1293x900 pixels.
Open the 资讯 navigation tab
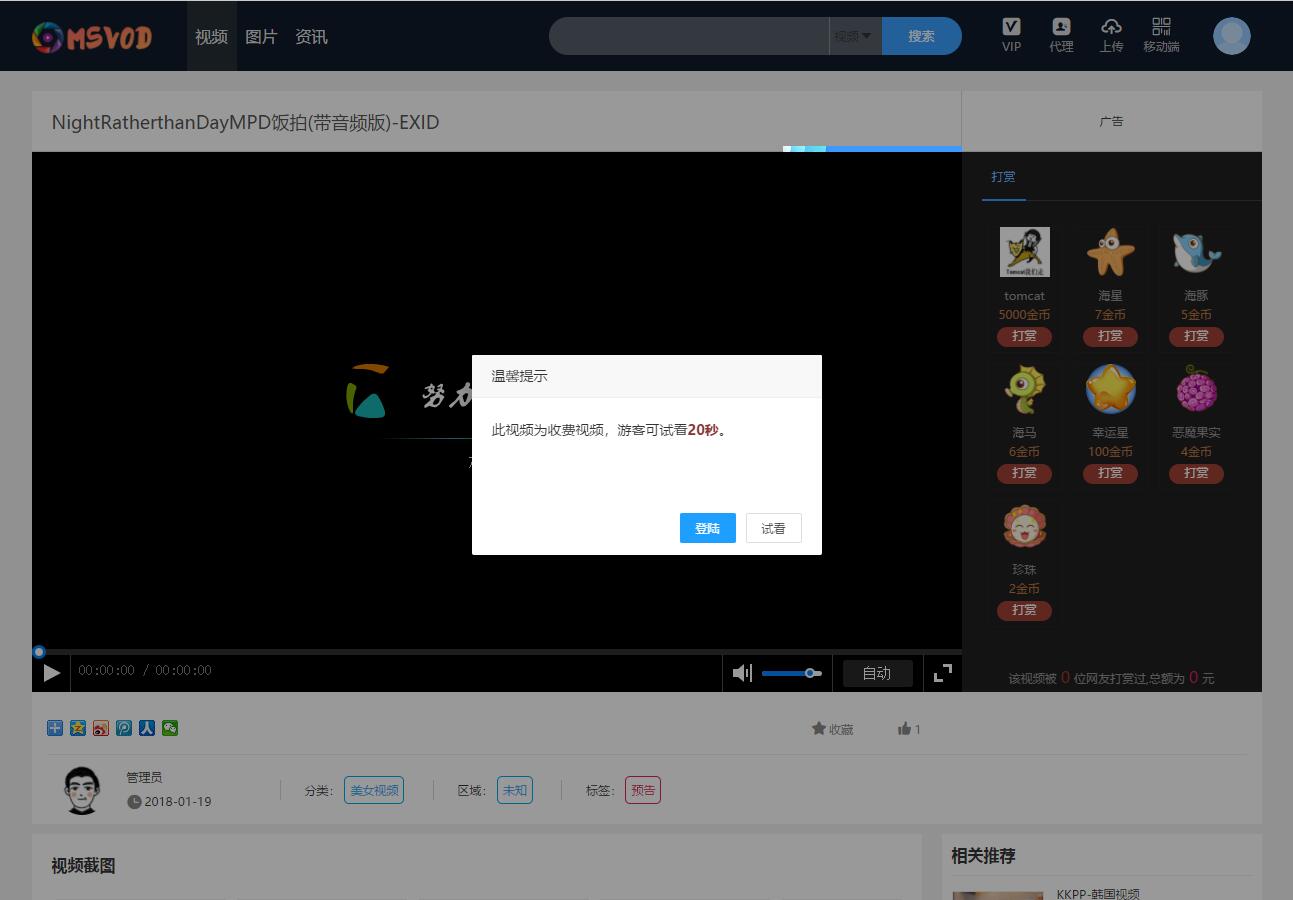point(311,37)
